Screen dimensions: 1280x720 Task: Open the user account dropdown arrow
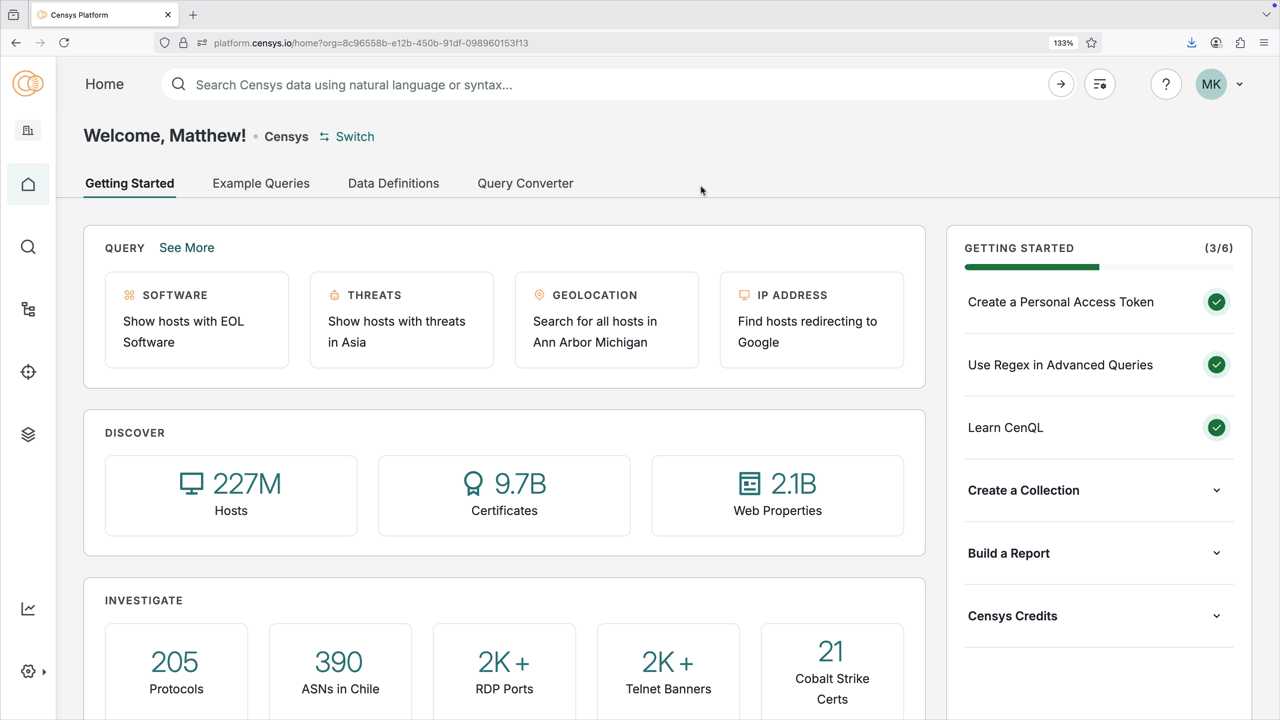tap(1240, 85)
